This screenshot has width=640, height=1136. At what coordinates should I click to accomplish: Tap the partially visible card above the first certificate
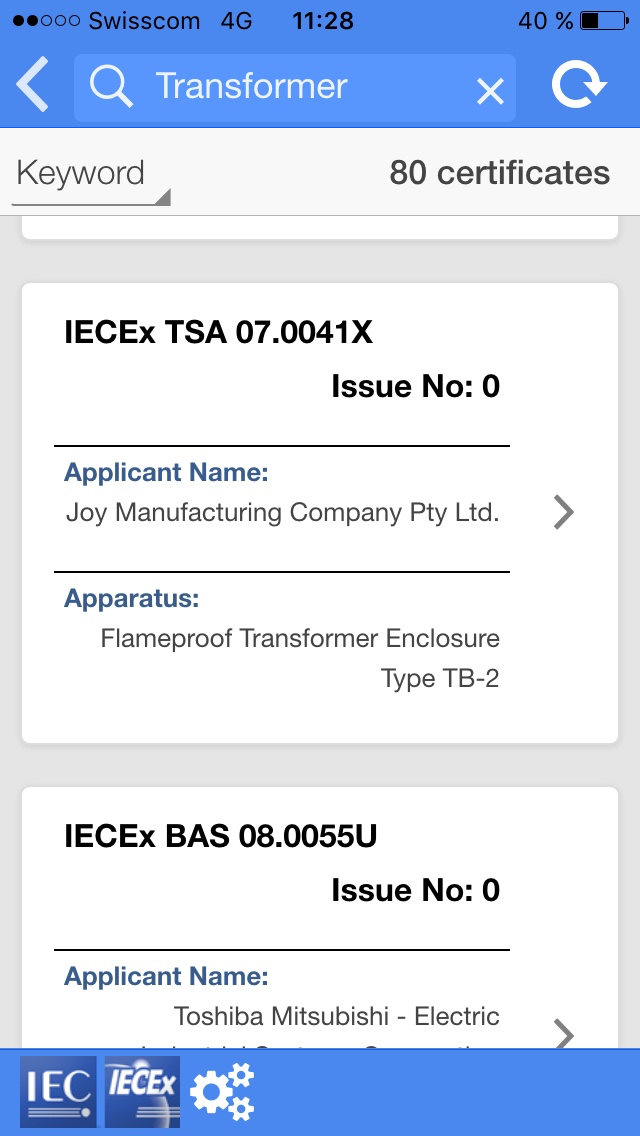tap(320, 227)
